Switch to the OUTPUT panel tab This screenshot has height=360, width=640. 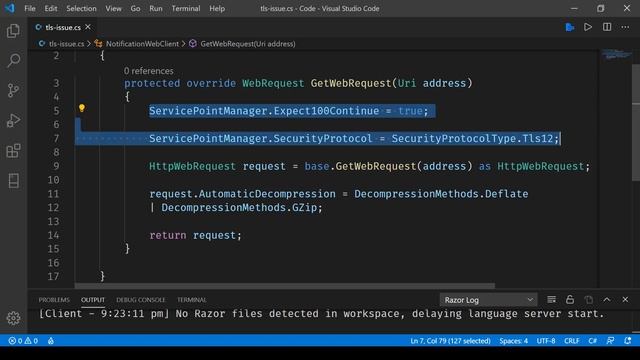(x=93, y=300)
